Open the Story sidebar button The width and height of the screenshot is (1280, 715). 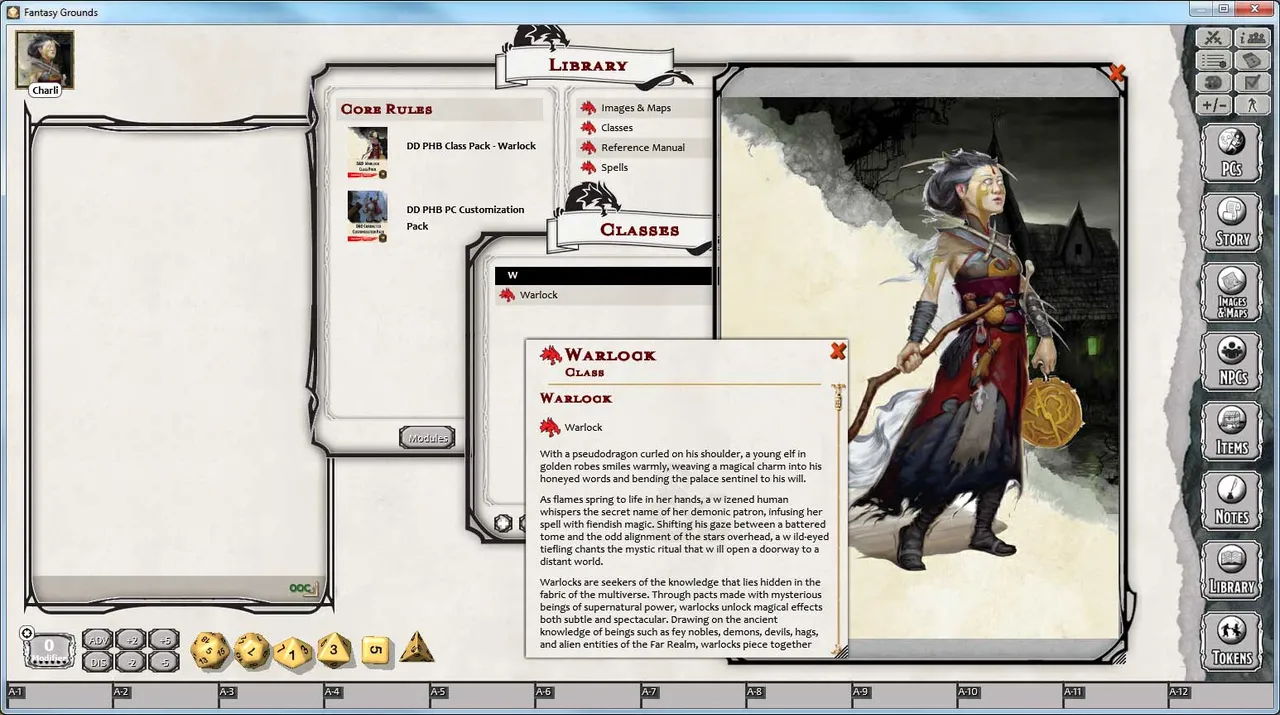coord(1232,222)
